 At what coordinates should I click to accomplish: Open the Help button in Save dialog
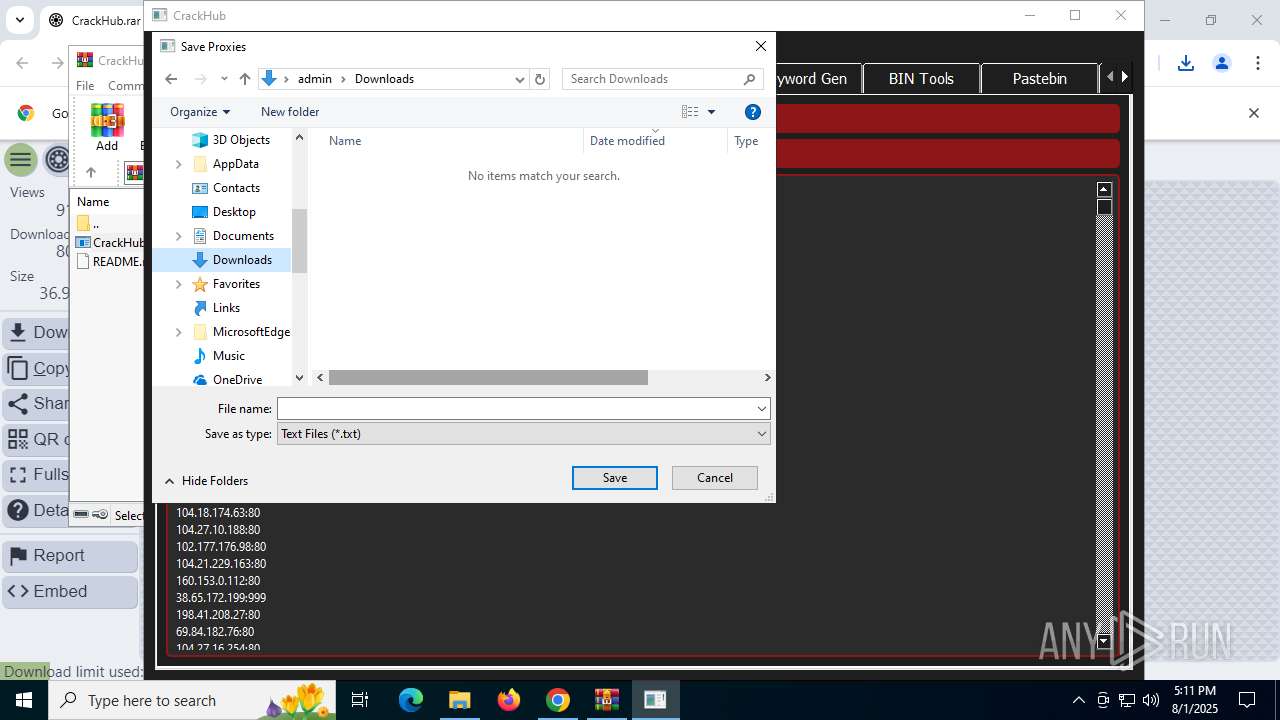click(753, 112)
